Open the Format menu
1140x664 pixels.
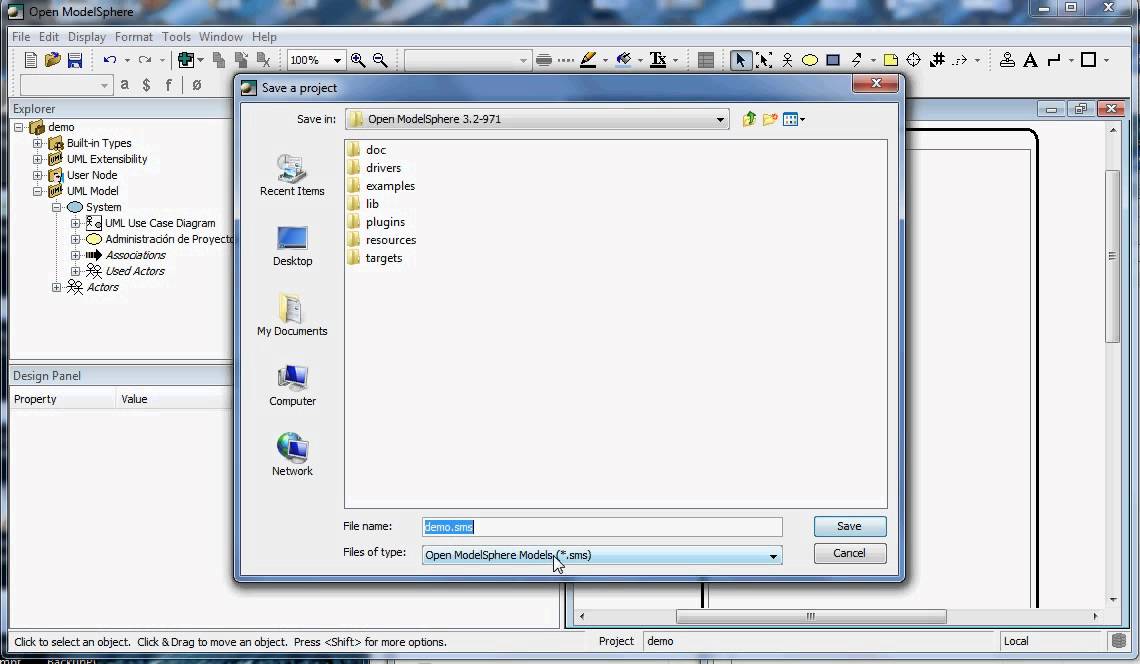coord(134,36)
